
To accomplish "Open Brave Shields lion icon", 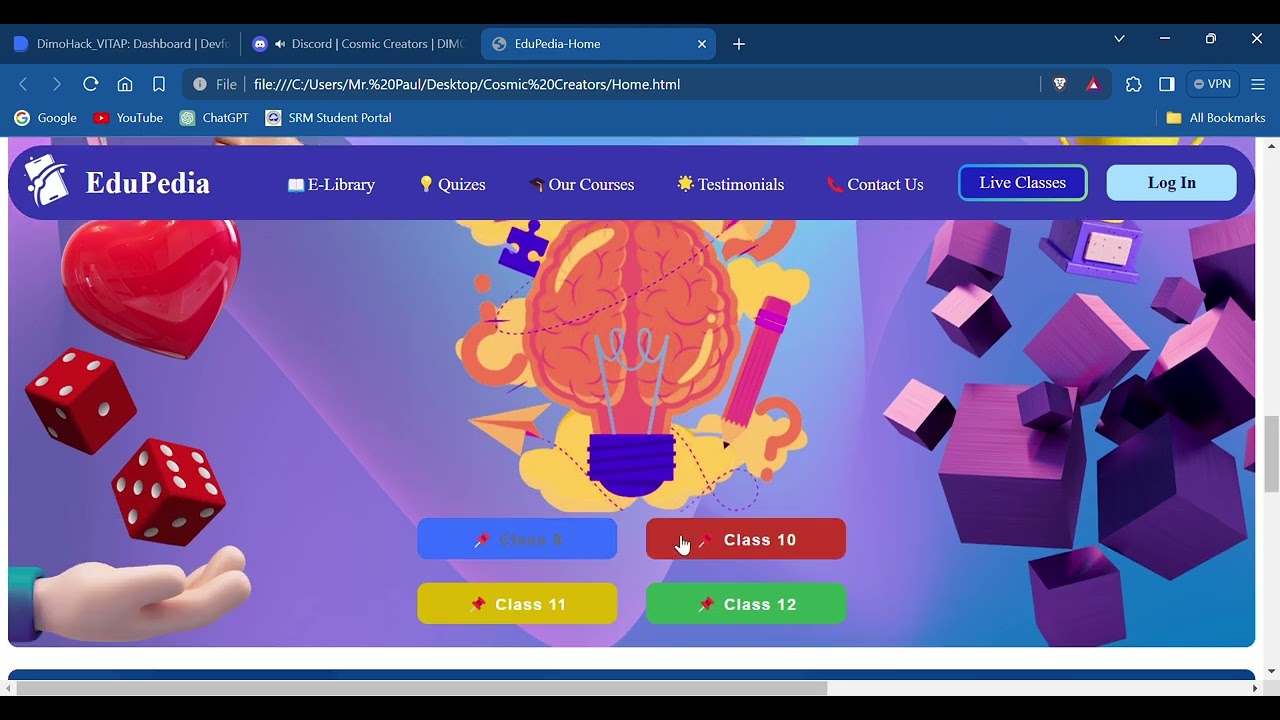I will coord(1060,84).
